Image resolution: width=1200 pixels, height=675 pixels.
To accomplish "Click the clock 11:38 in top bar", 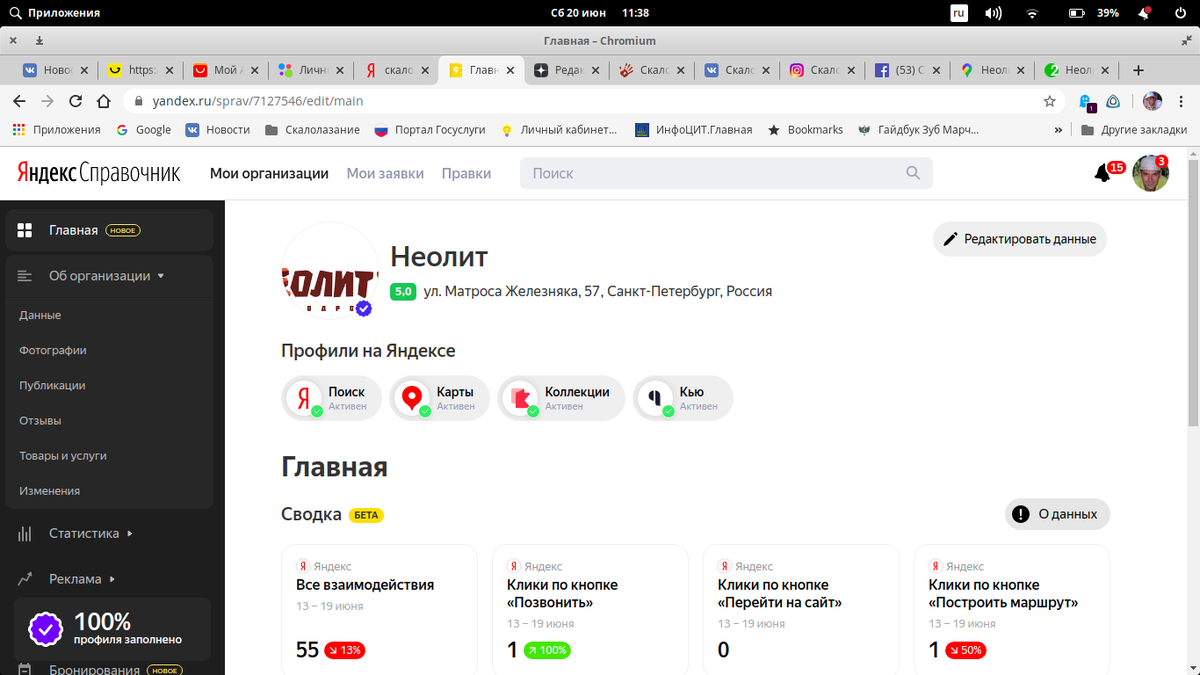I will (x=635, y=13).
